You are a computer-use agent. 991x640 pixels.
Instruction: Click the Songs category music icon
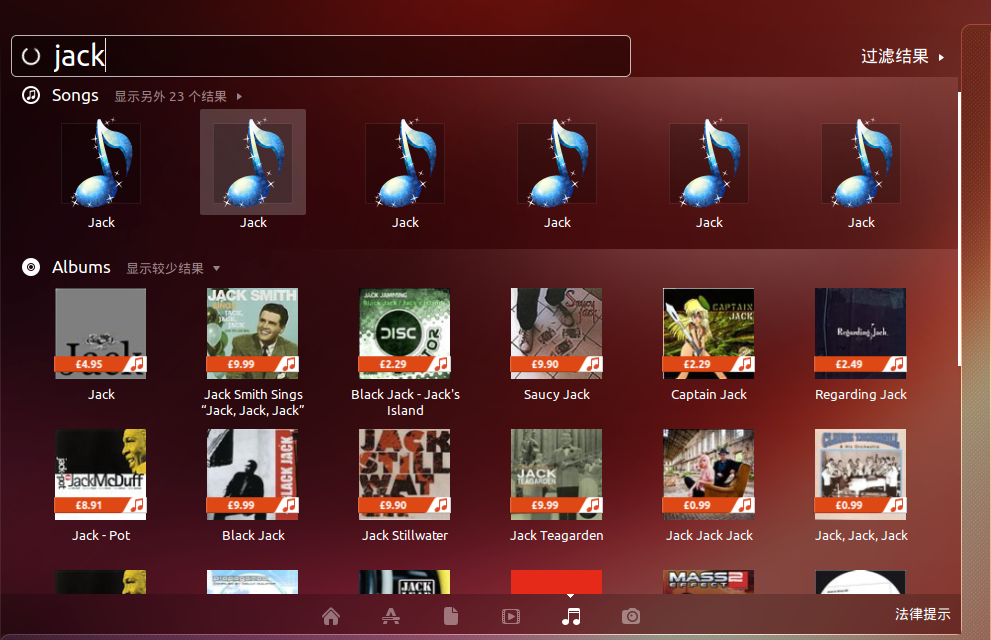pos(32,95)
